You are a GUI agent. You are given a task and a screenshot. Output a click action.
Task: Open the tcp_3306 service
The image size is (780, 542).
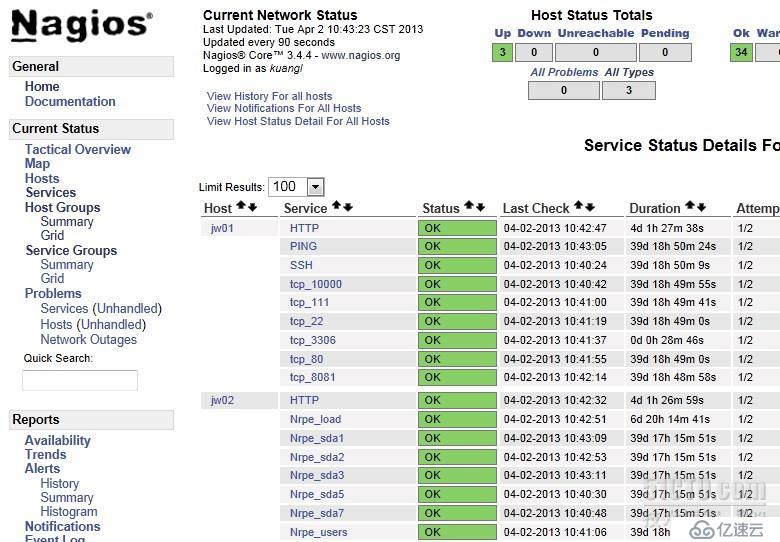tap(312, 340)
